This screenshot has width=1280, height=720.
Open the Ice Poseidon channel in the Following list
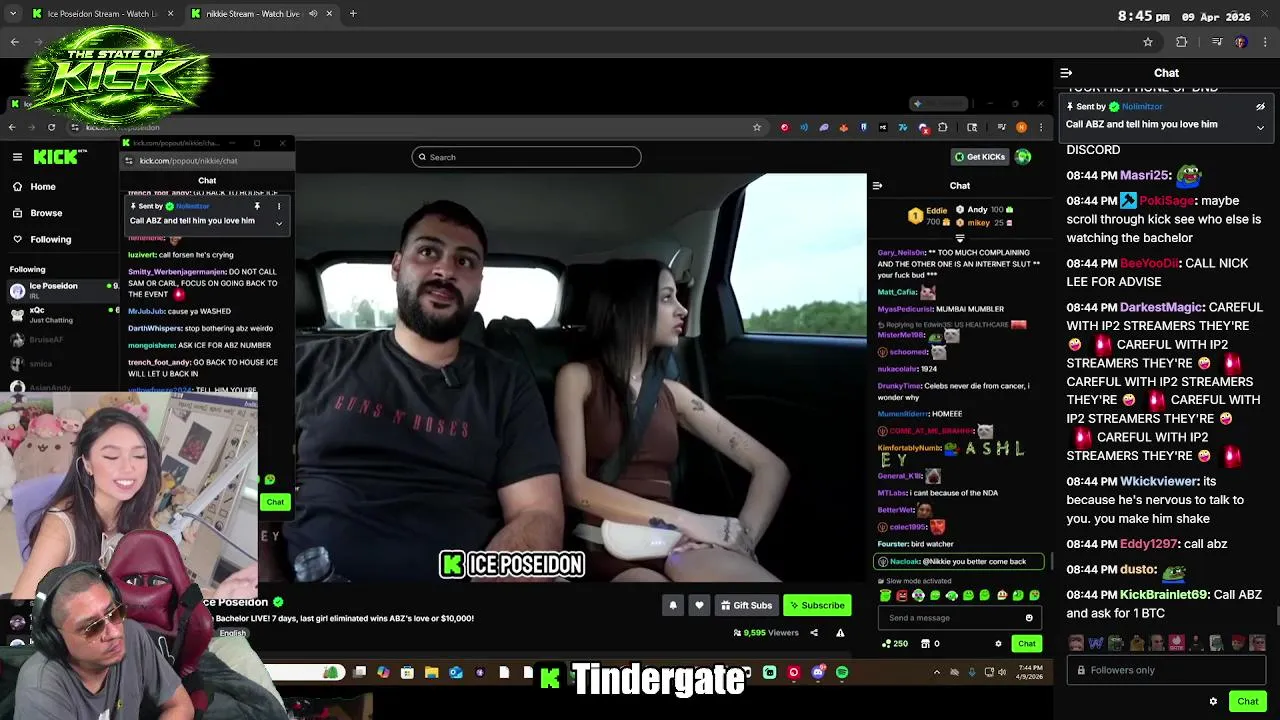click(60, 290)
